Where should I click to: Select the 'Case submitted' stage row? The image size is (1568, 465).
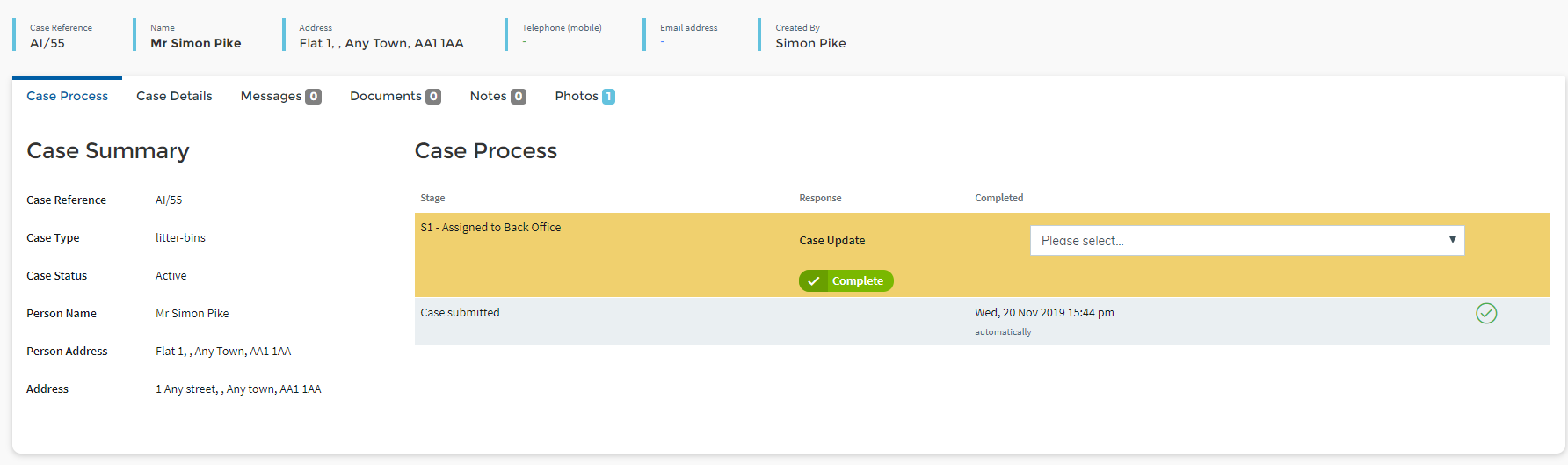coord(460,313)
